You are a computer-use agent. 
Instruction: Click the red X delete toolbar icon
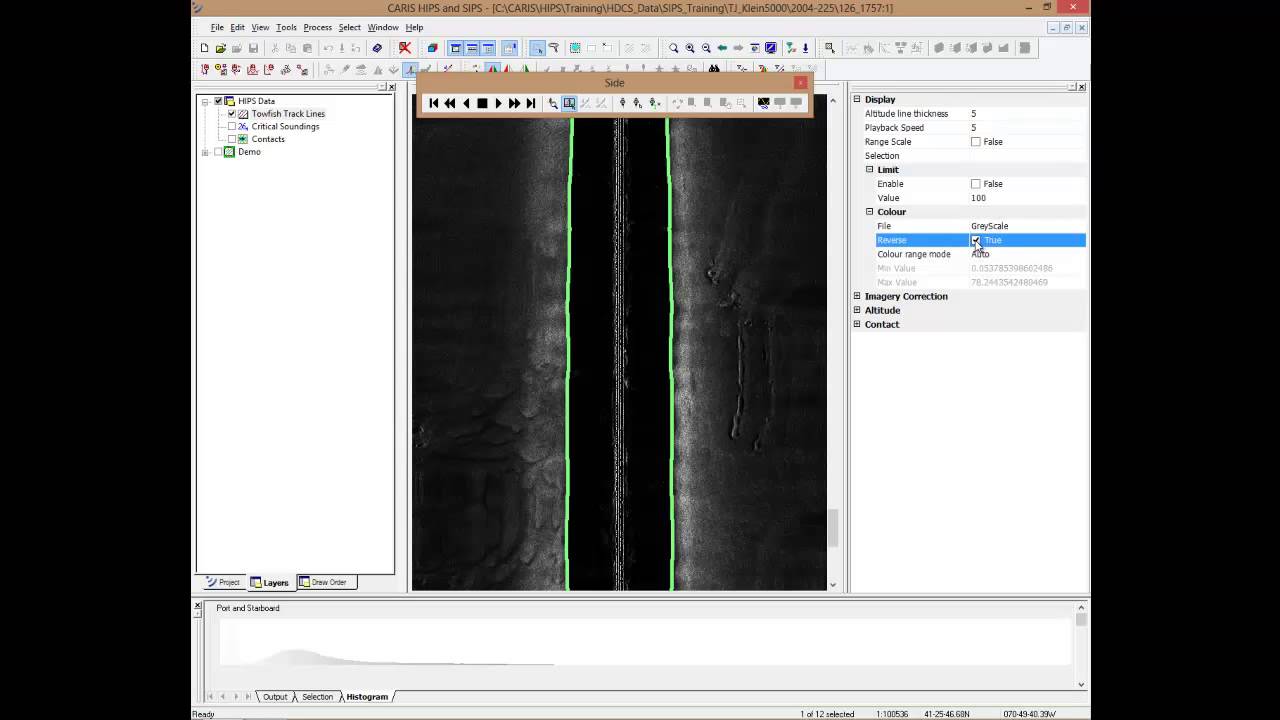pos(405,48)
